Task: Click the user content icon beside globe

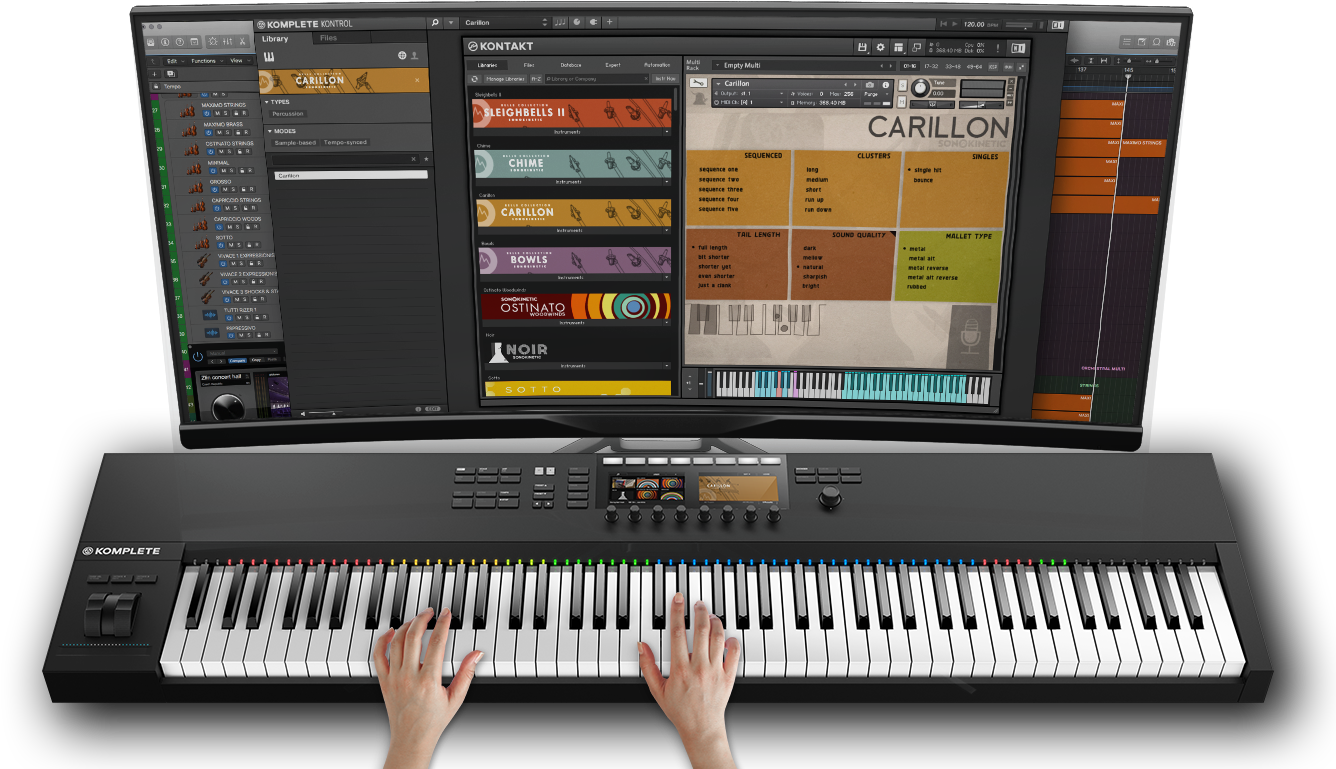Action: (x=415, y=56)
